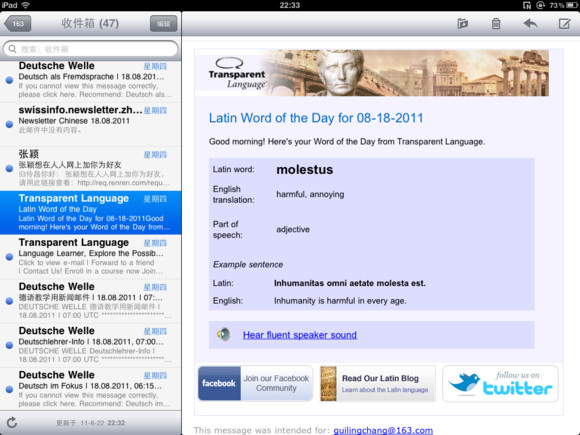Click the Transparent Language logo

point(237,74)
